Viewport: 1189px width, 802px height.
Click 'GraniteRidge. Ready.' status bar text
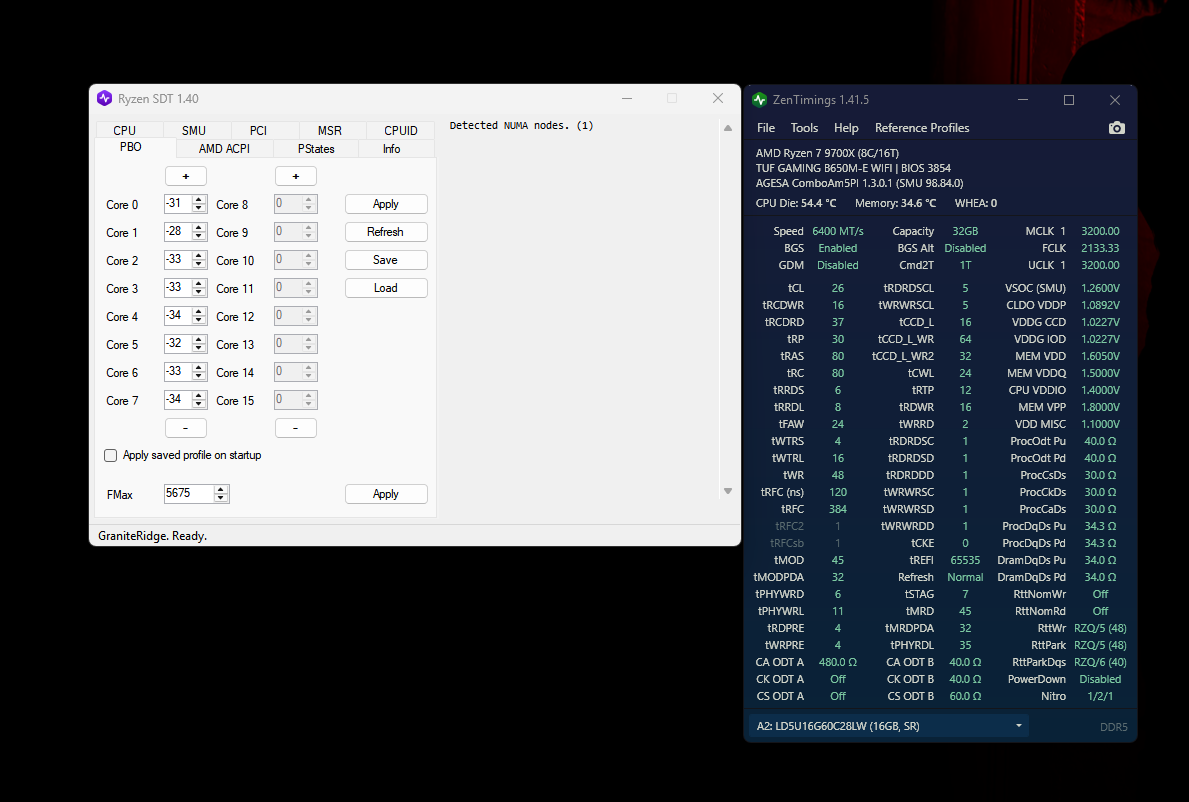152,536
